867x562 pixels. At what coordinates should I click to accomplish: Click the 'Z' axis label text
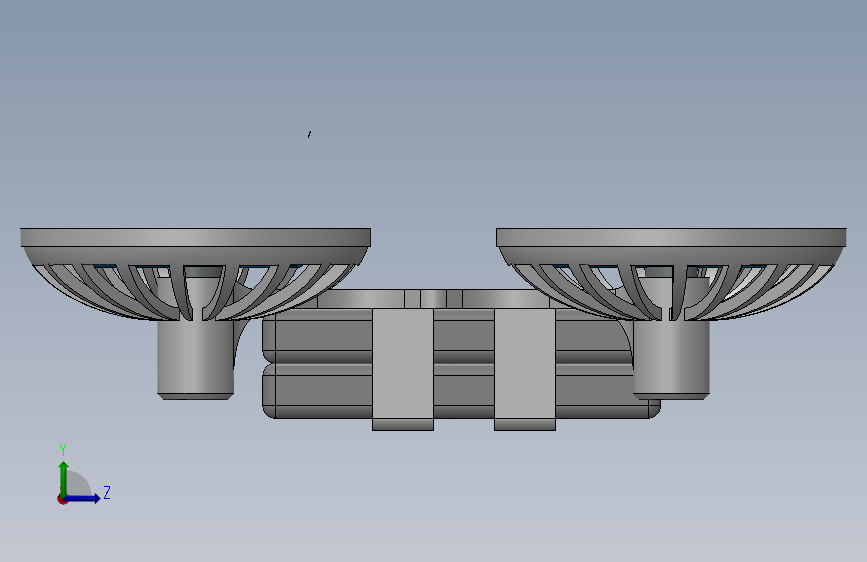tap(107, 492)
